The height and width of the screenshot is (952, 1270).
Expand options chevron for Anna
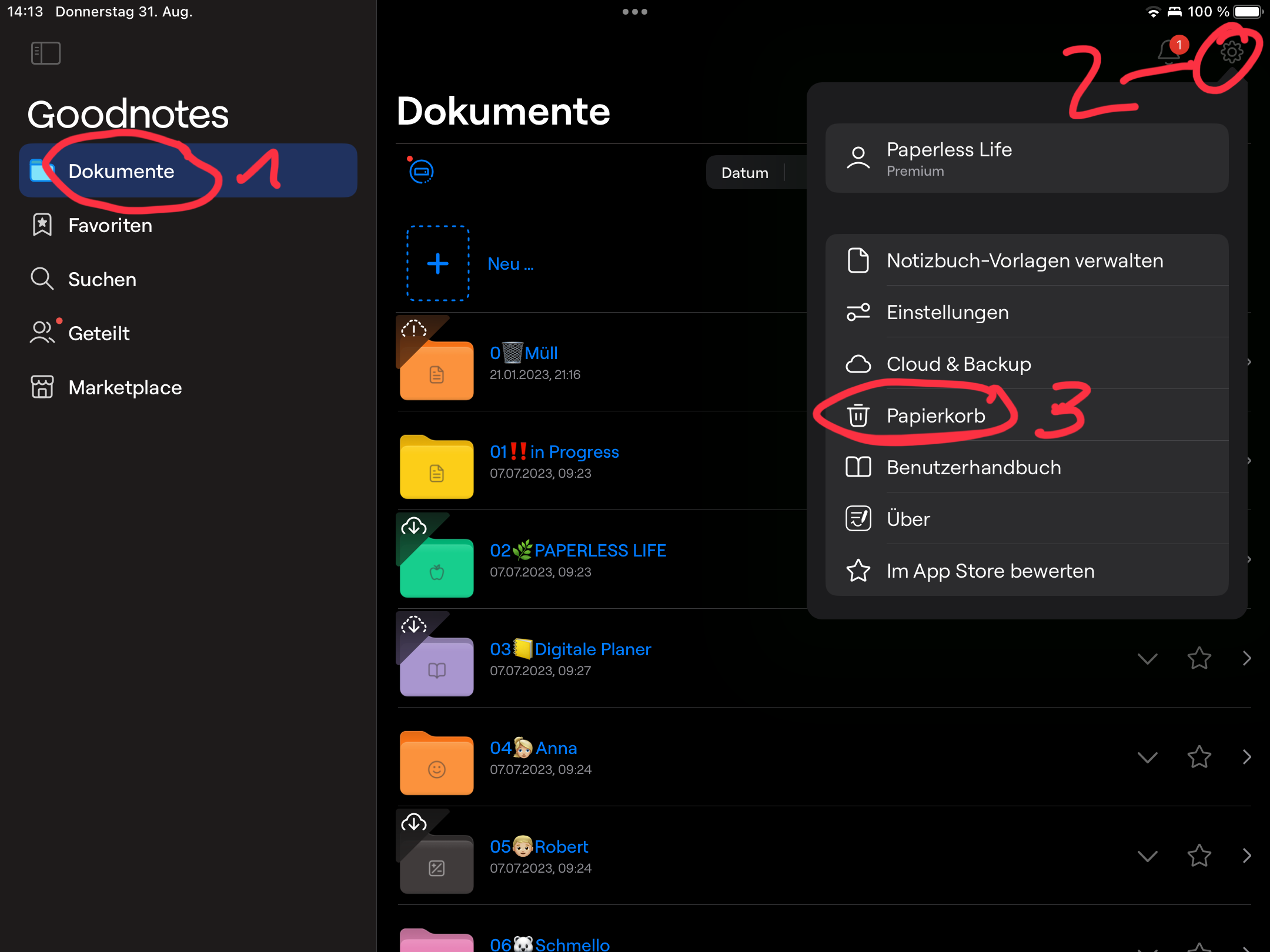[1147, 757]
